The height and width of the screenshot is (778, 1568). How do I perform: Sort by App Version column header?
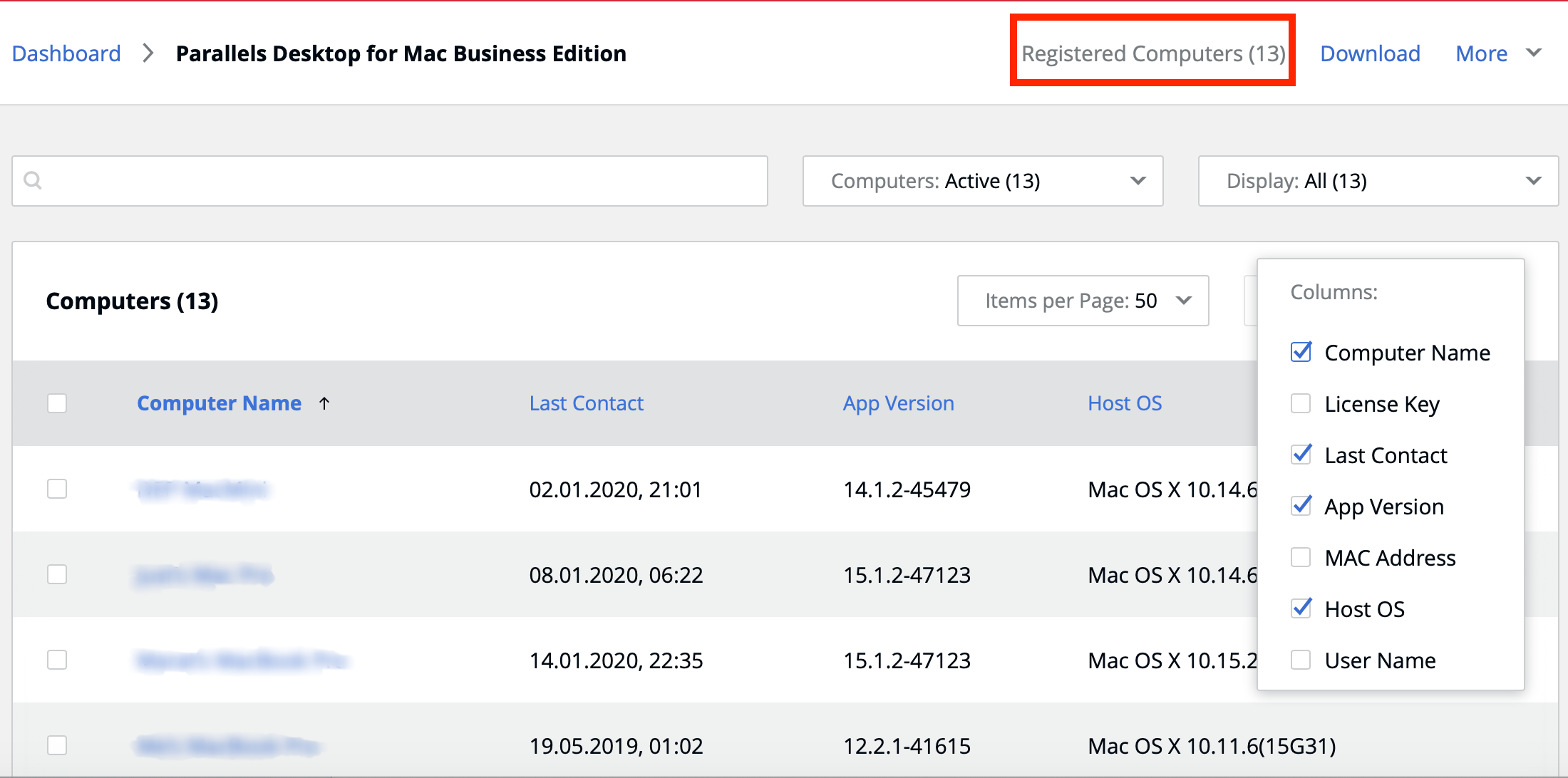(898, 403)
